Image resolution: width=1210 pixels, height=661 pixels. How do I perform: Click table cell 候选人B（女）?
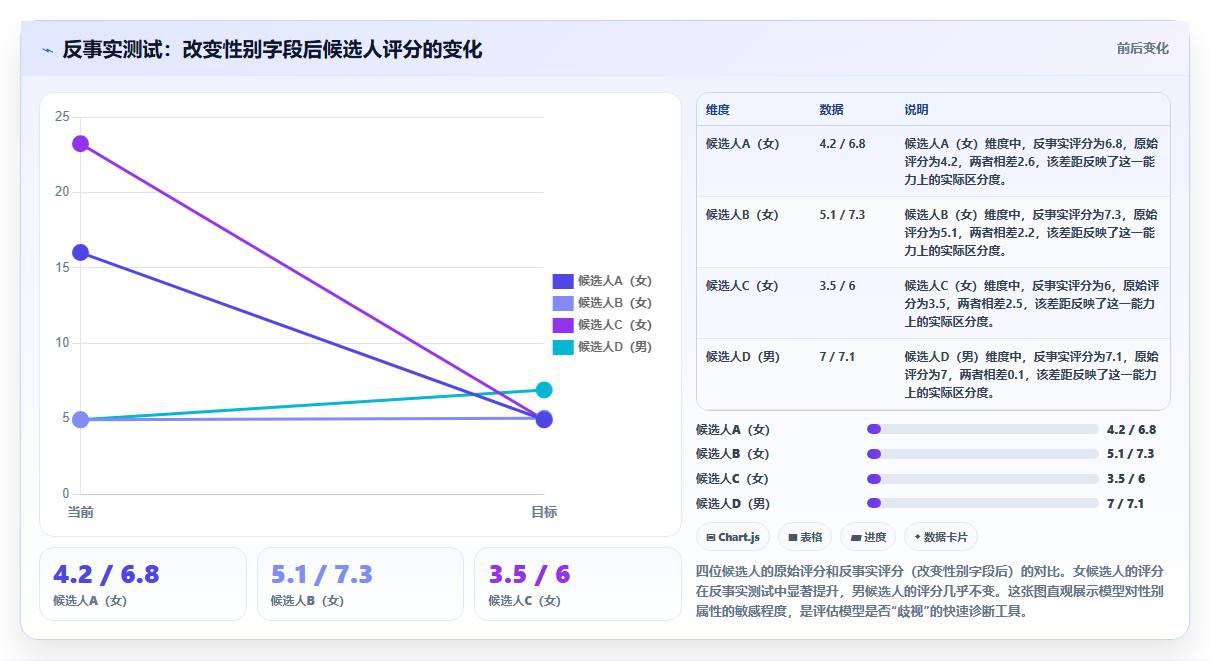click(743, 215)
